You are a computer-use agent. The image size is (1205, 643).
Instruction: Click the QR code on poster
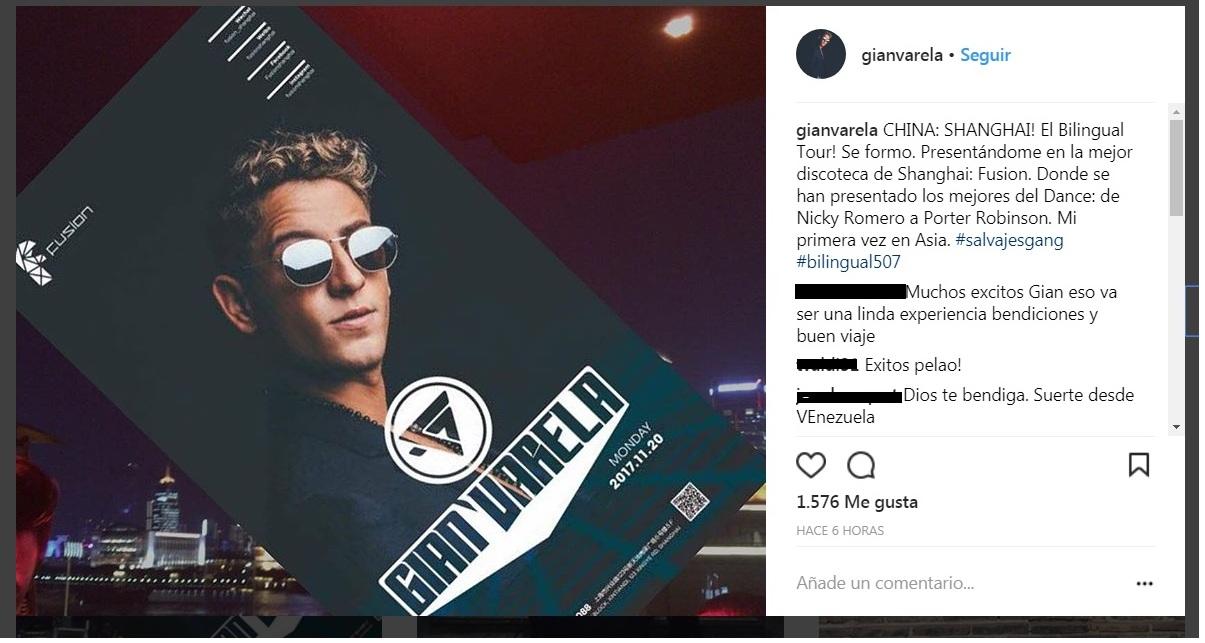690,500
